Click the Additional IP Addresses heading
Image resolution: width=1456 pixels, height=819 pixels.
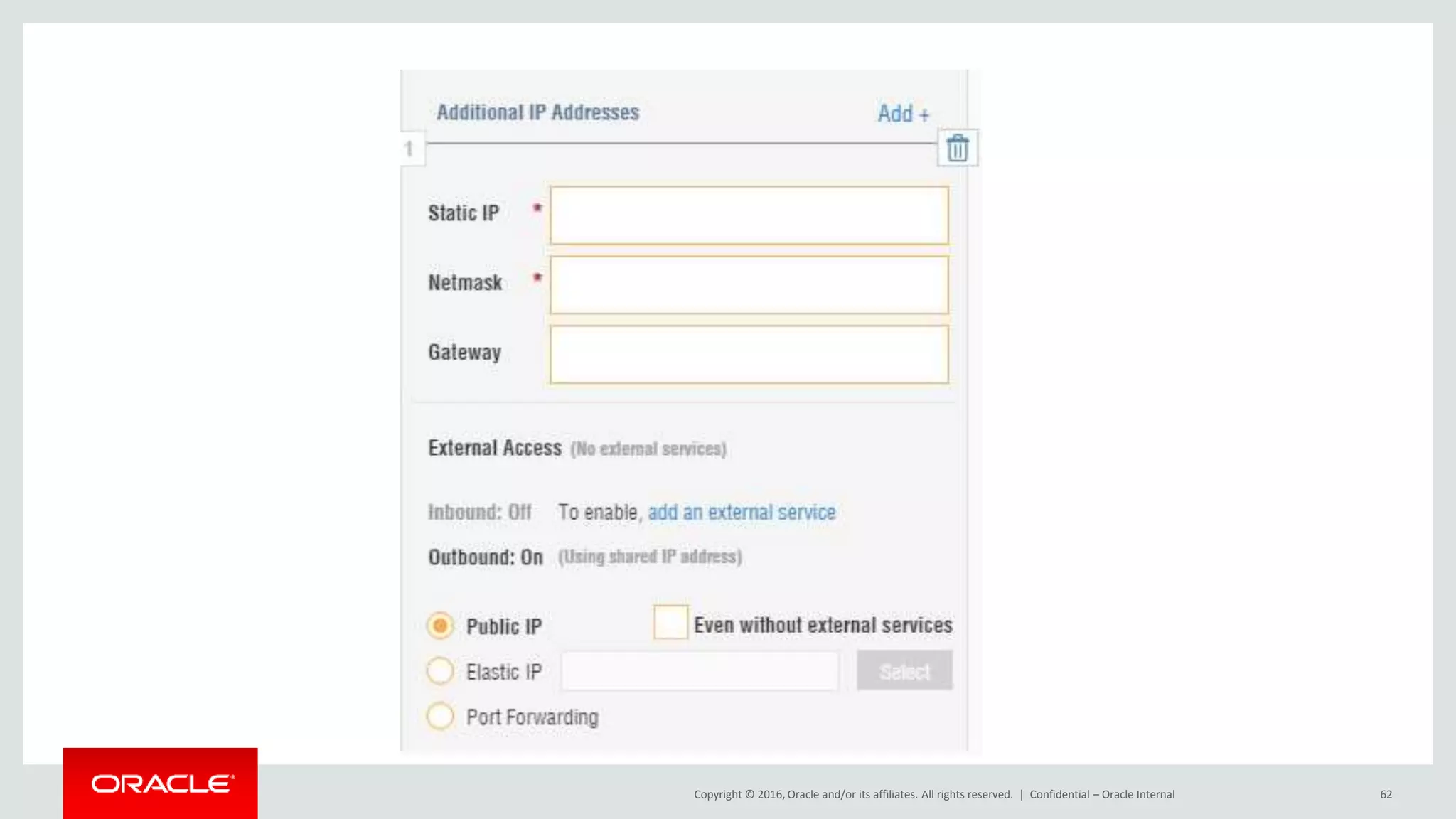(537, 112)
